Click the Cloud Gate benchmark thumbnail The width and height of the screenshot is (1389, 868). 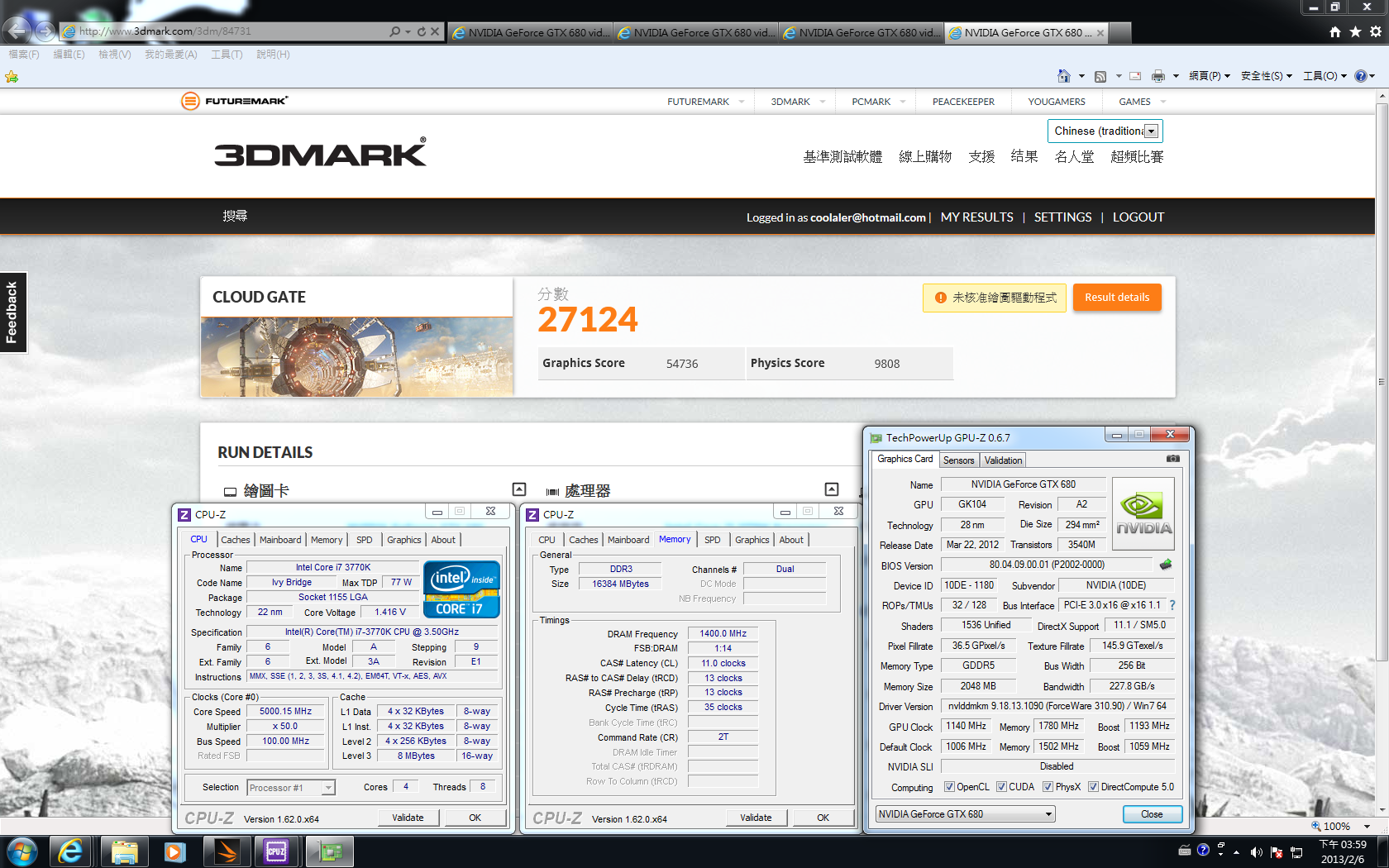(356, 356)
